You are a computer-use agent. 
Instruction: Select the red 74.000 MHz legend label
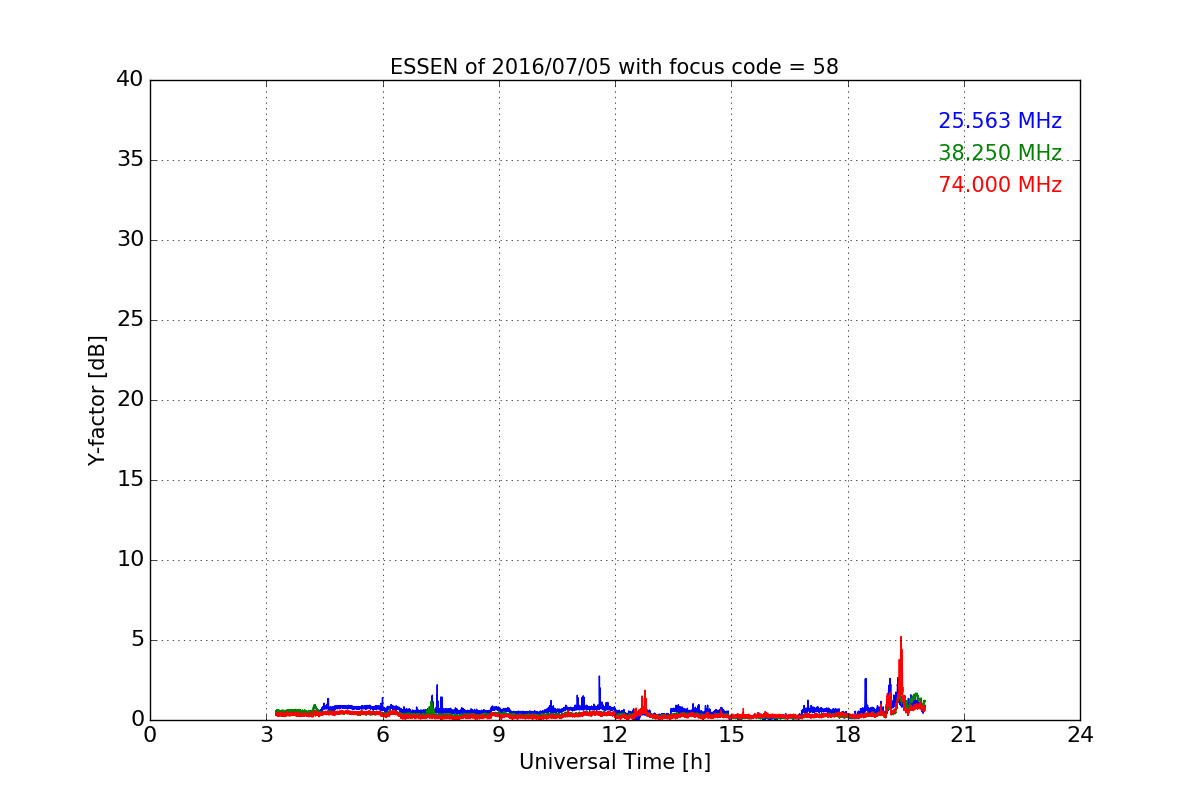point(1000,185)
